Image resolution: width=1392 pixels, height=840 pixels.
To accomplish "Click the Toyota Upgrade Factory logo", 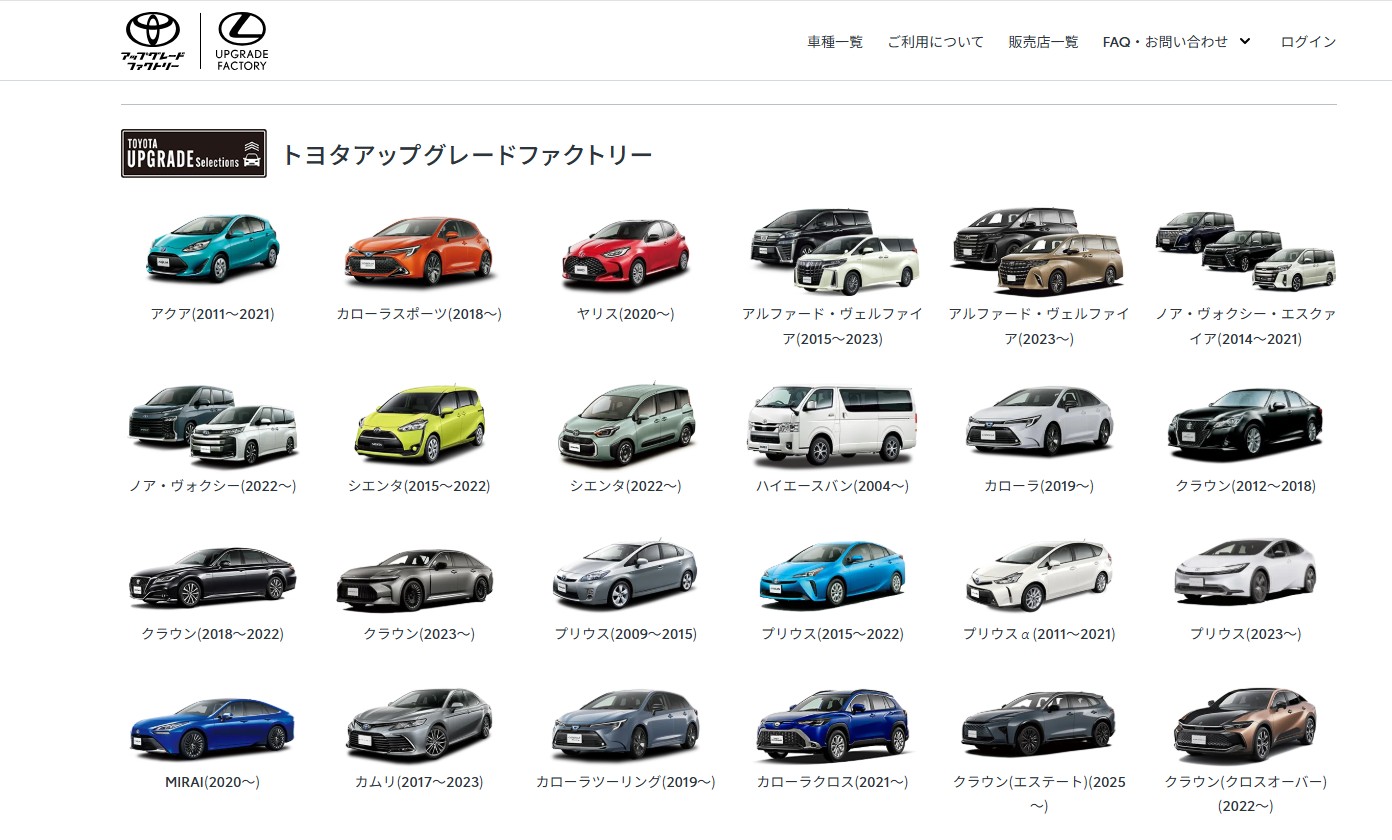I will pos(152,42).
